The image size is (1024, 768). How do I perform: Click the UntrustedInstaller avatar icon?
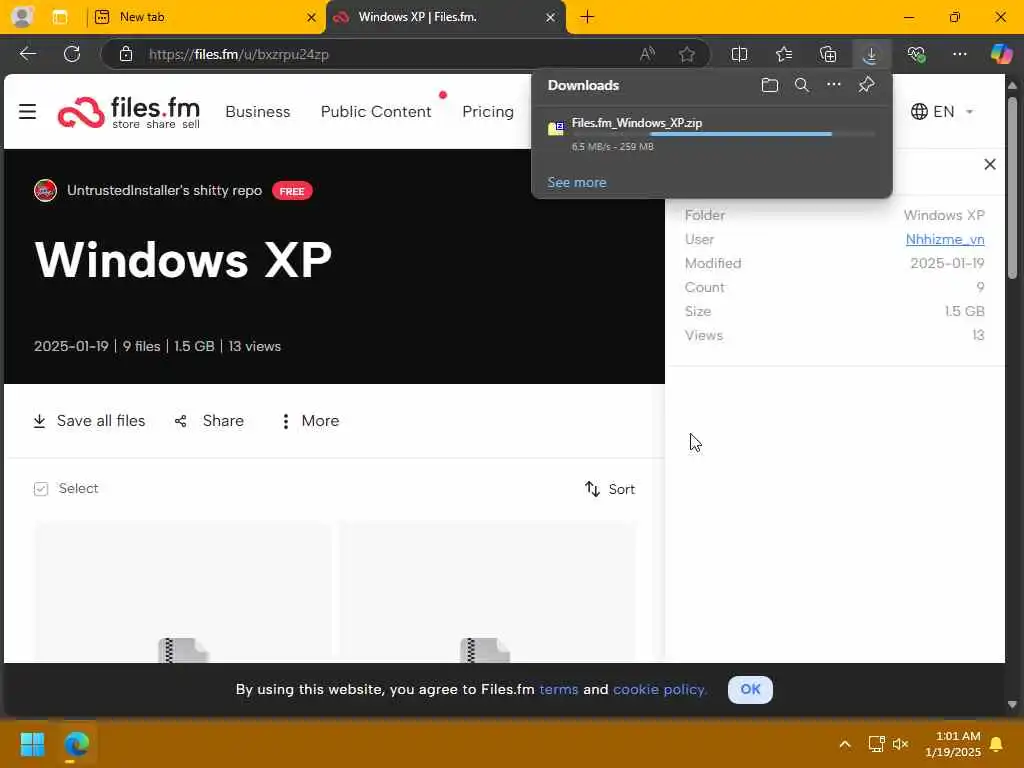[45, 191]
